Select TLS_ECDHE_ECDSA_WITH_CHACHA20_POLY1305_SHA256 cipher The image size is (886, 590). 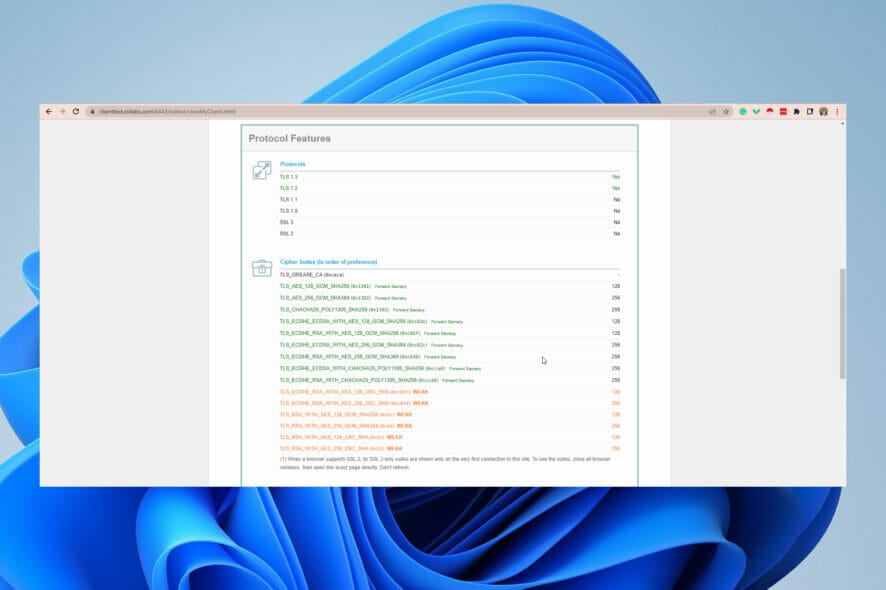(450, 368)
